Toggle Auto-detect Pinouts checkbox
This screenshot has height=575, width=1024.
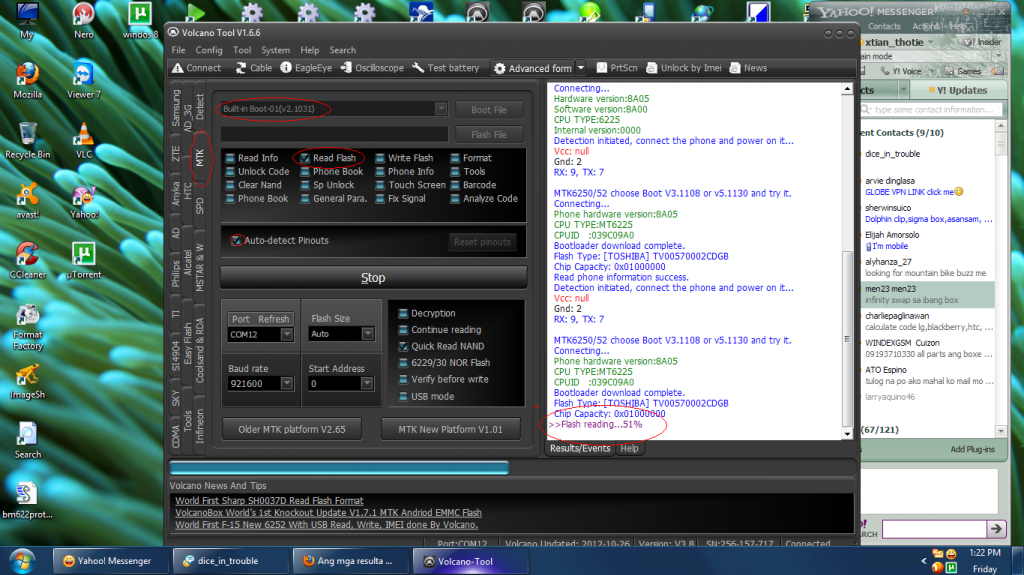coord(236,240)
